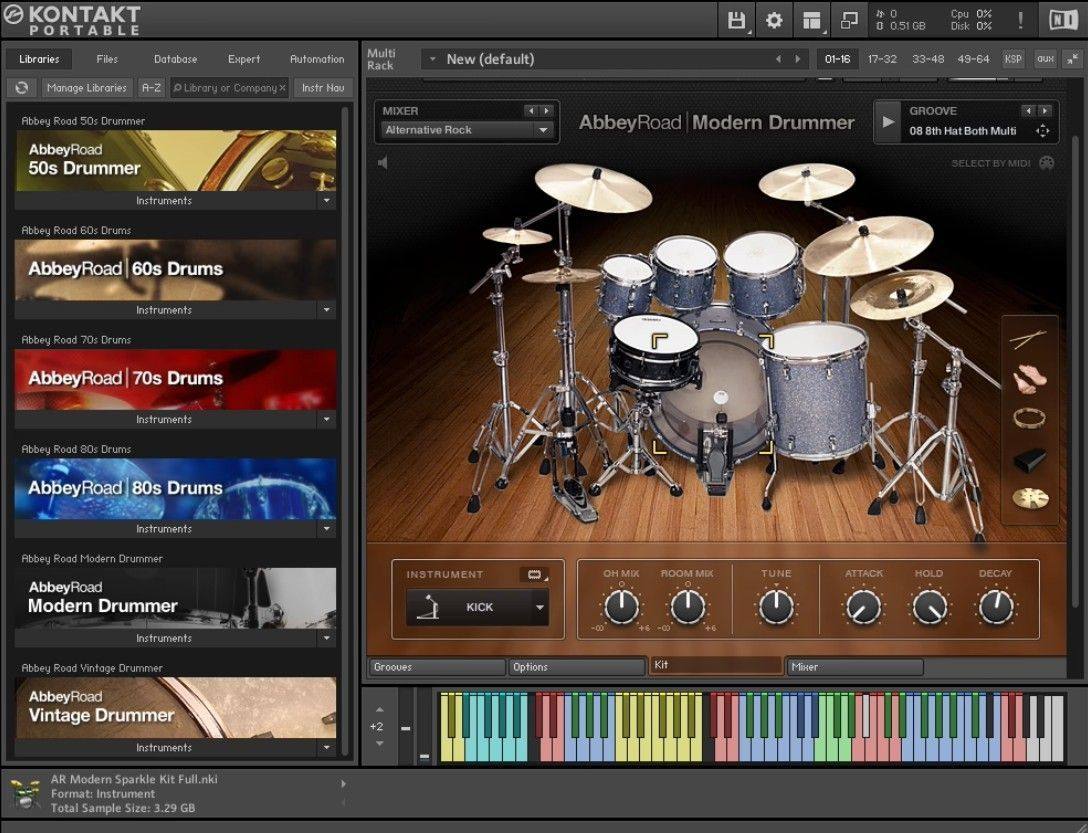Click the TUNE knob

776,606
